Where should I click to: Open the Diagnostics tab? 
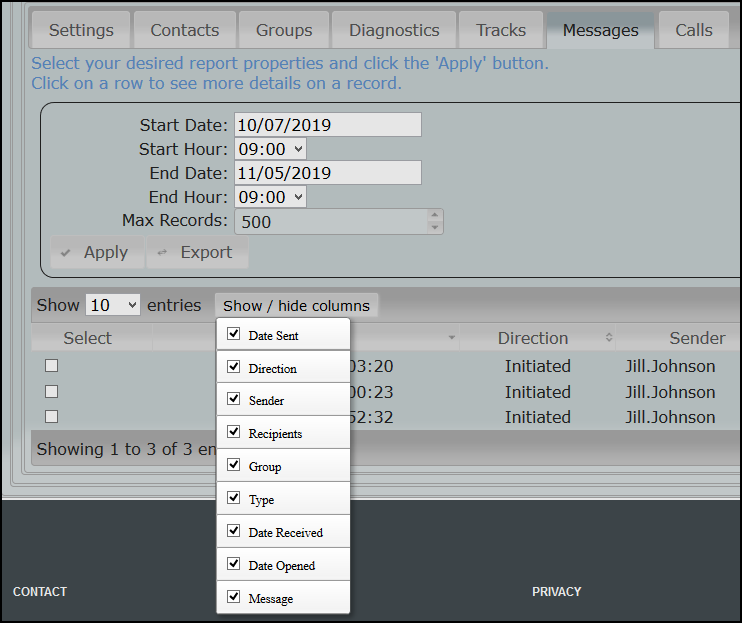[394, 30]
